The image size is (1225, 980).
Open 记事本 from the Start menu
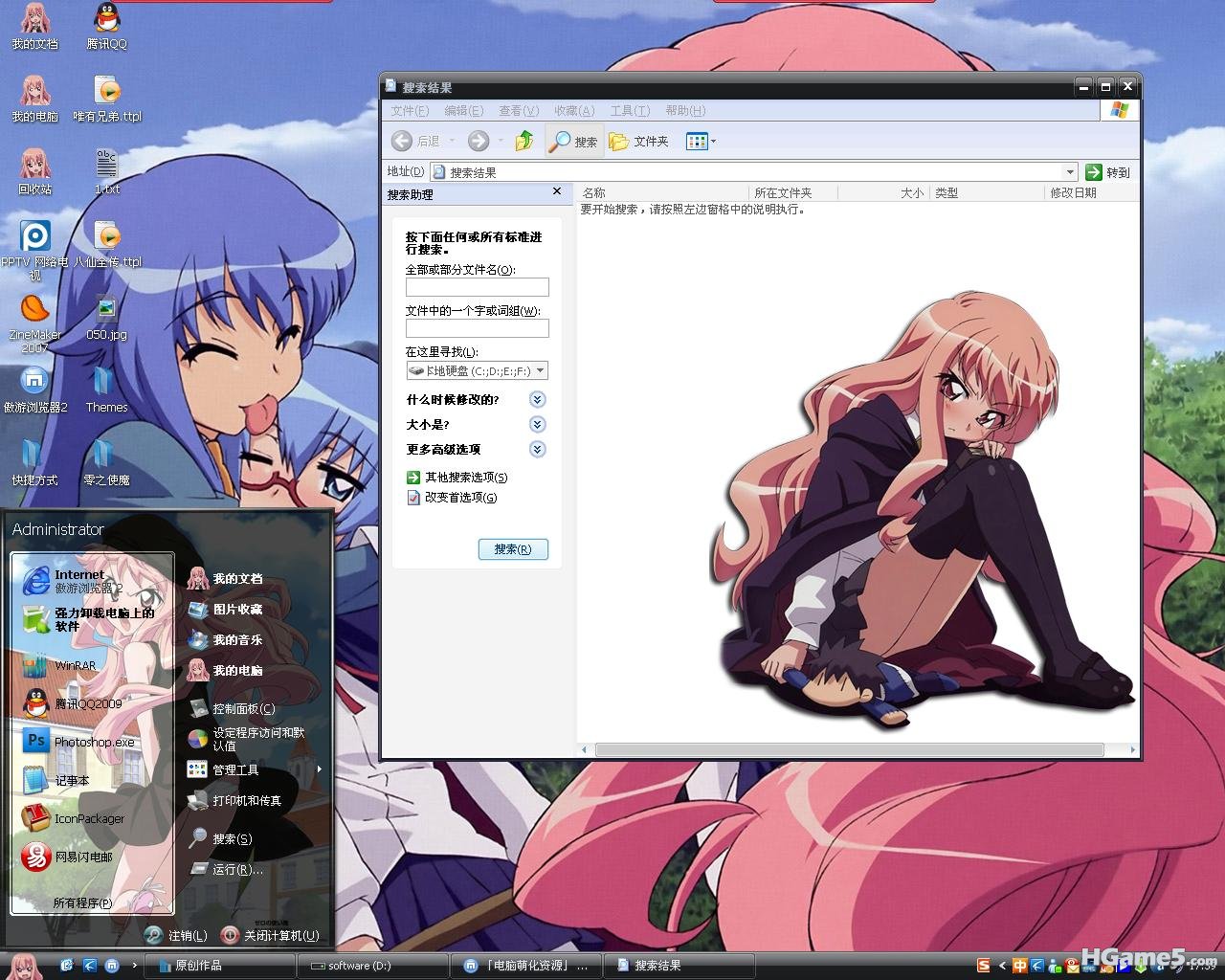(92, 780)
